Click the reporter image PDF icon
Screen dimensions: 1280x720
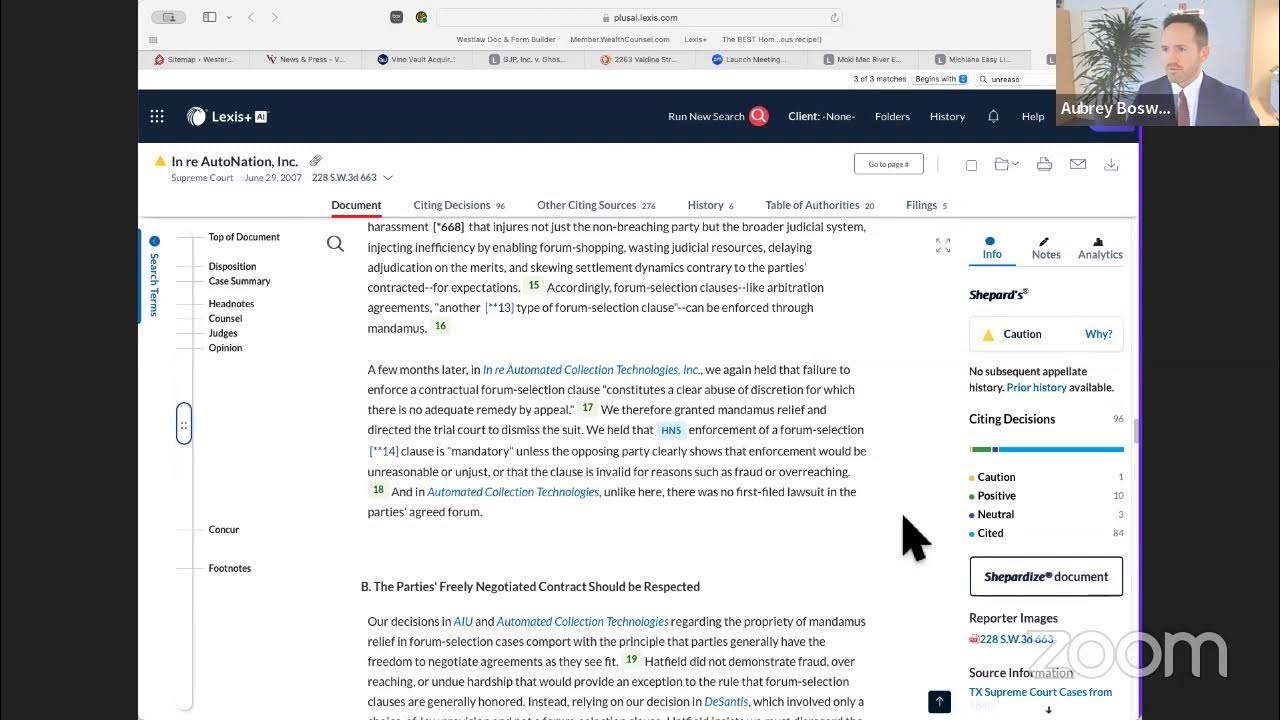[974, 639]
